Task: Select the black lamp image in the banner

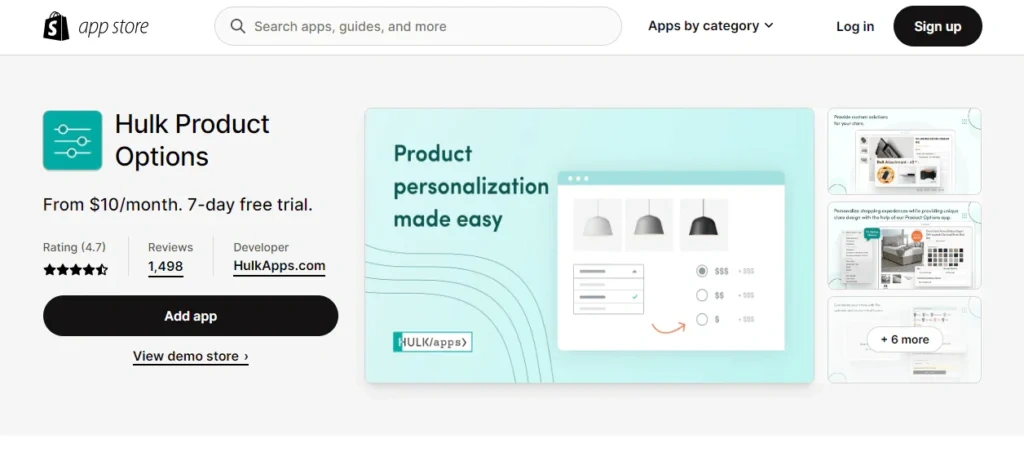Action: point(703,224)
